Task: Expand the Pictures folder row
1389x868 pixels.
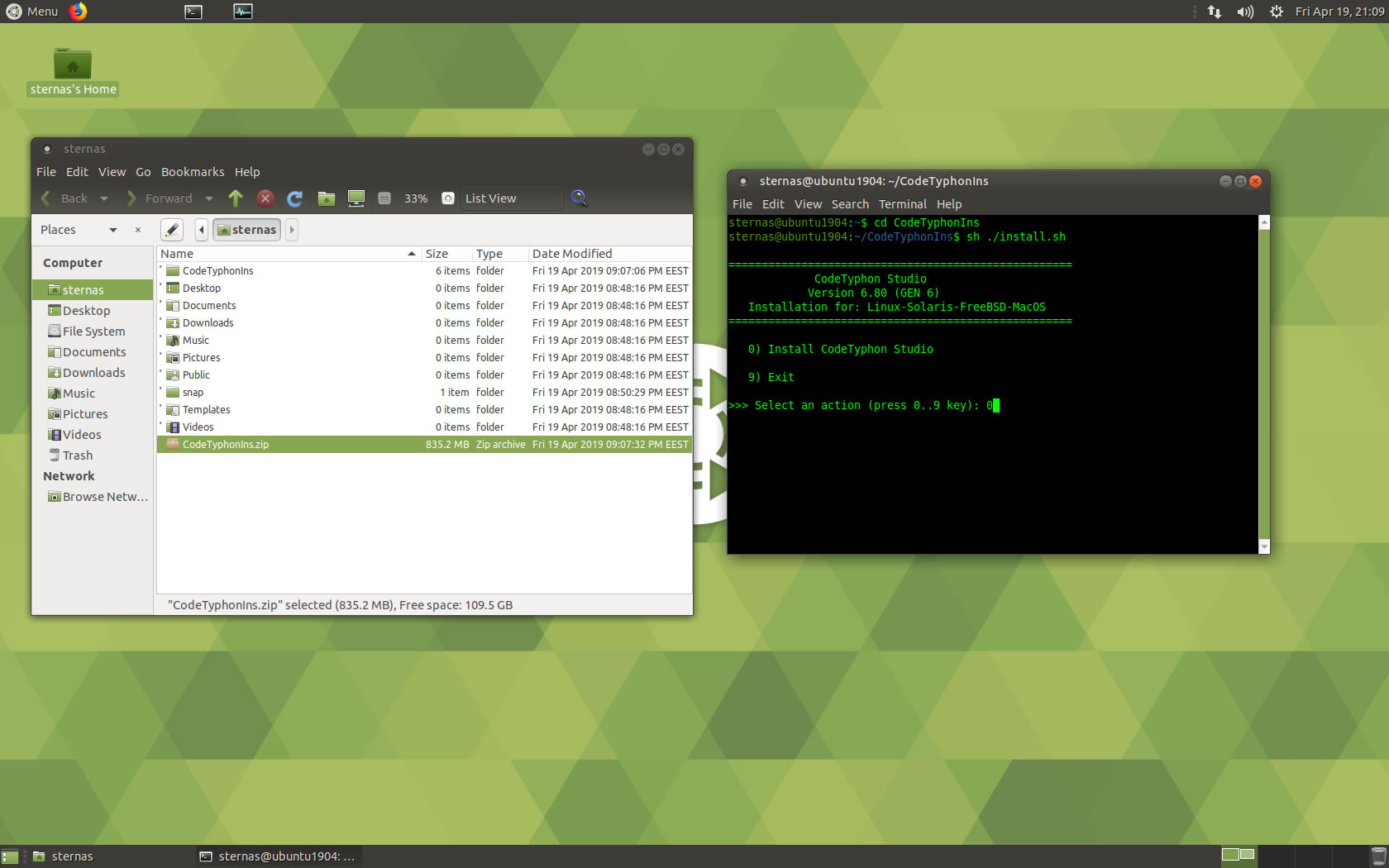Action: pos(160,356)
